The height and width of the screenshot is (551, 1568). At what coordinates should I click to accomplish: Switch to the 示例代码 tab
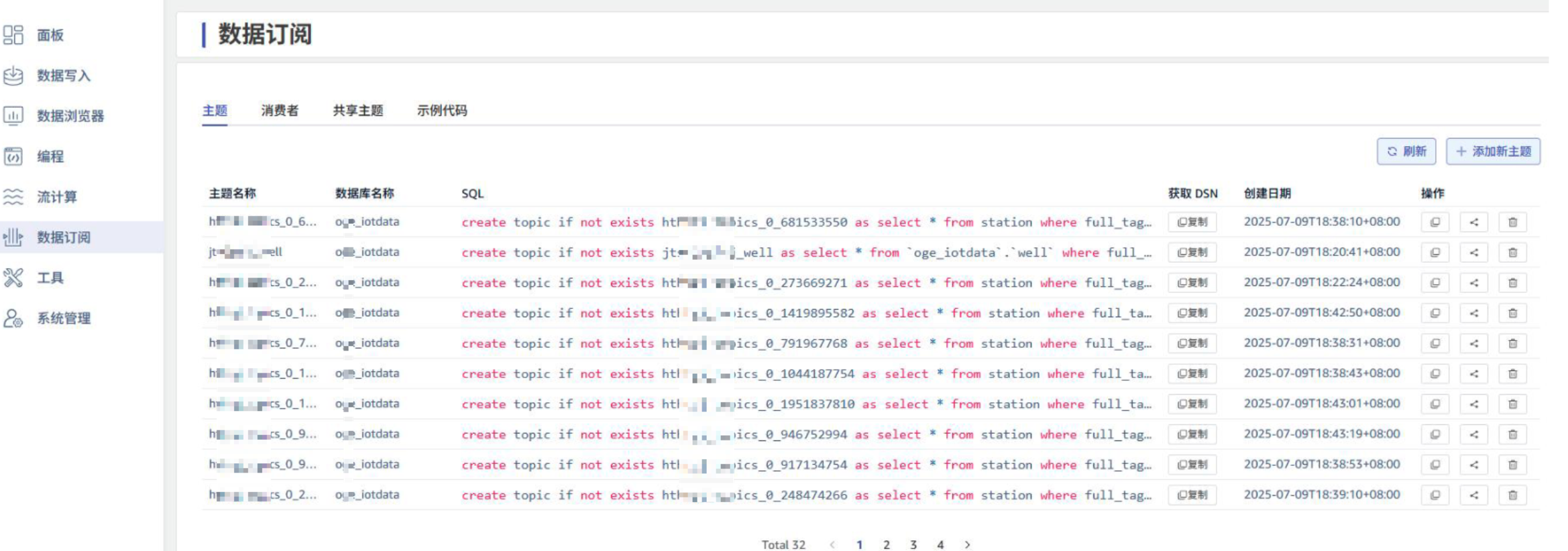[x=442, y=111]
